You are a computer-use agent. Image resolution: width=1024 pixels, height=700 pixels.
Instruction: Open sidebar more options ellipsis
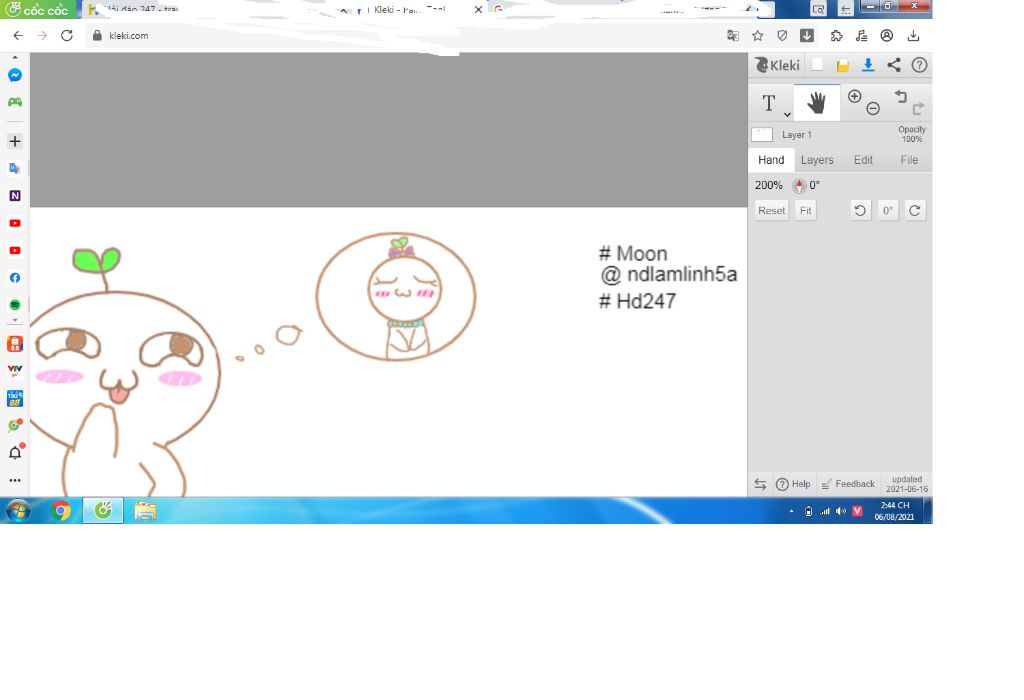click(15, 480)
